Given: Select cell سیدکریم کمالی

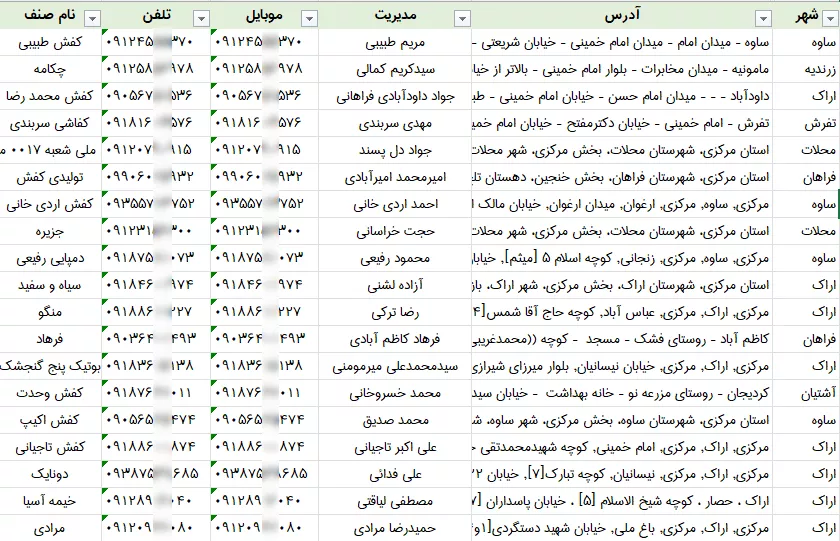Looking at the screenshot, I should (x=395, y=69).
